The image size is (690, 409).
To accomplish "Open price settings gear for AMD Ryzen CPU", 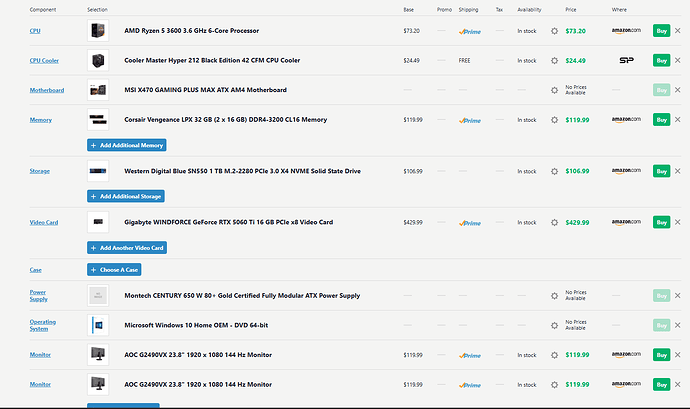I will [555, 31].
